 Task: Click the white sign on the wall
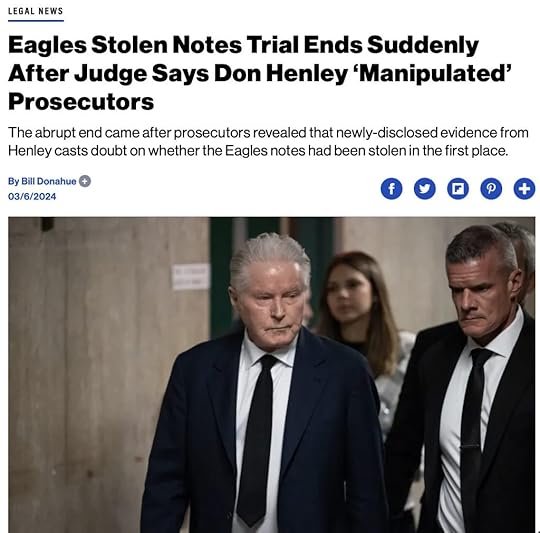point(190,276)
